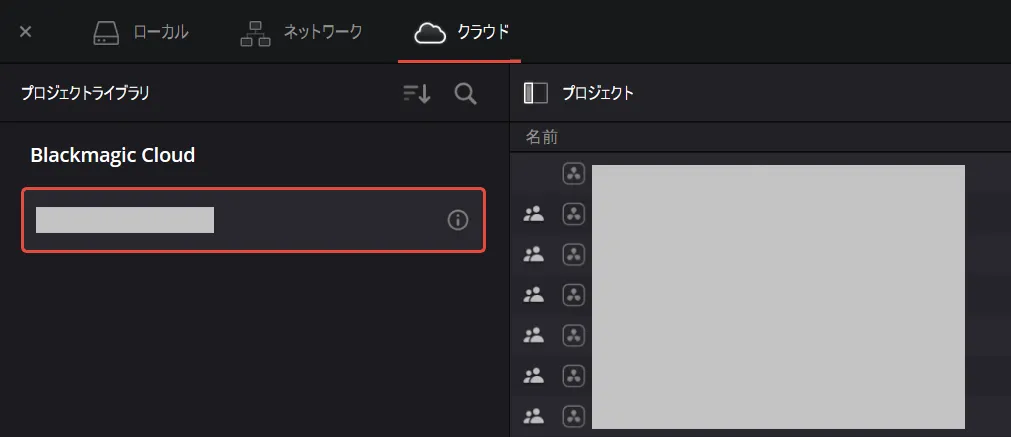Click the プロジェクトライブラリ heading text

(x=85, y=93)
